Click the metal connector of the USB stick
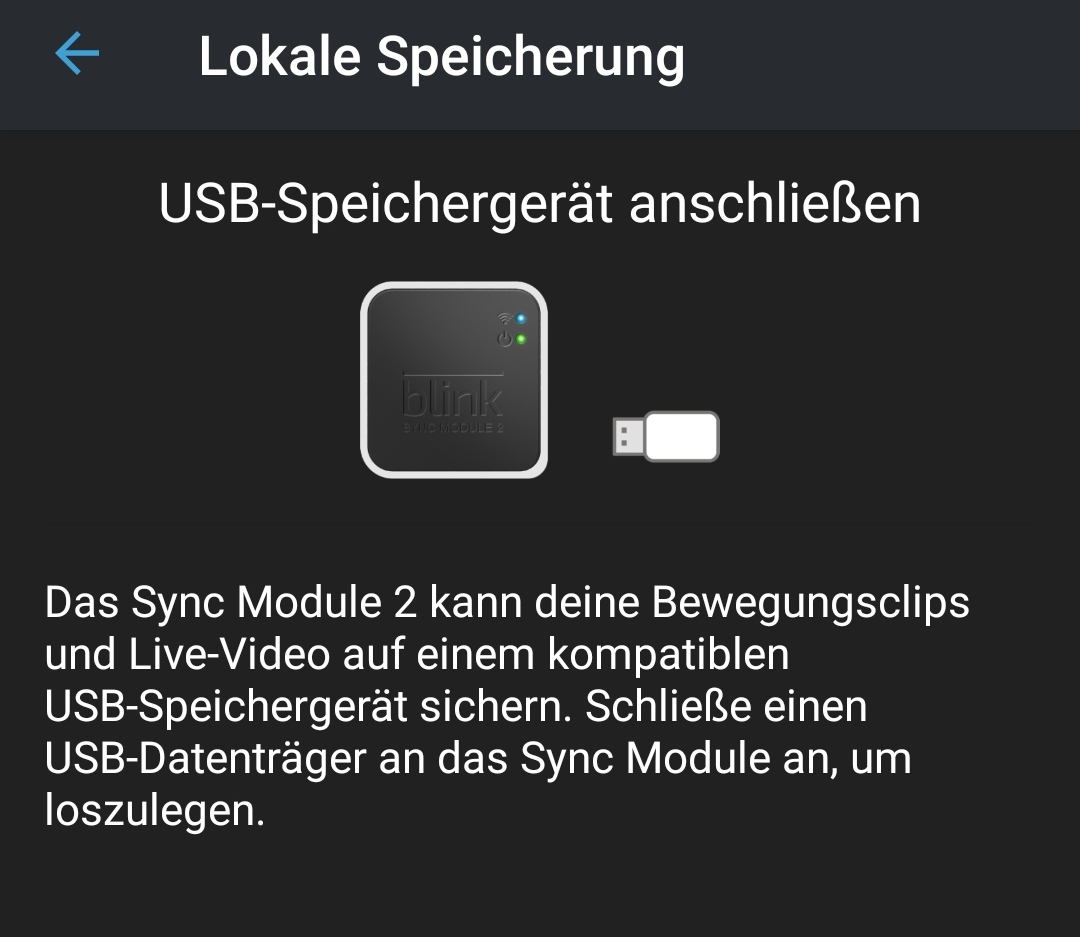Viewport: 1080px width, 937px height. pos(628,437)
